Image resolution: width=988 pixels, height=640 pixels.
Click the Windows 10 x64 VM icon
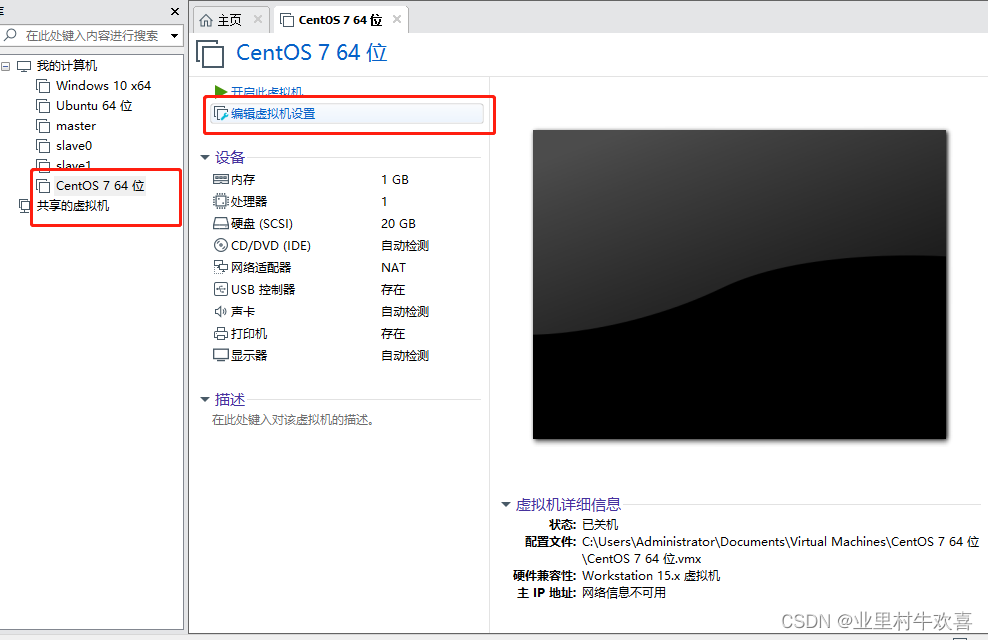coord(43,86)
